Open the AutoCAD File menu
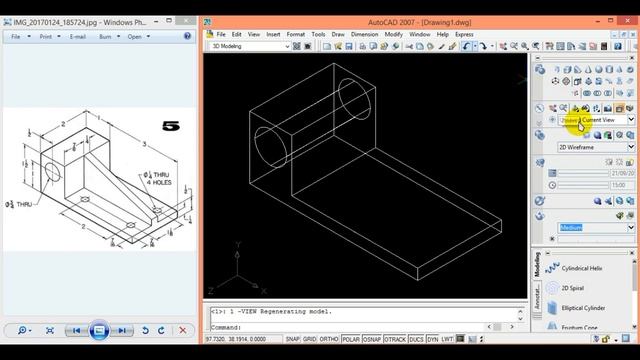640x360 pixels. click(x=221, y=35)
